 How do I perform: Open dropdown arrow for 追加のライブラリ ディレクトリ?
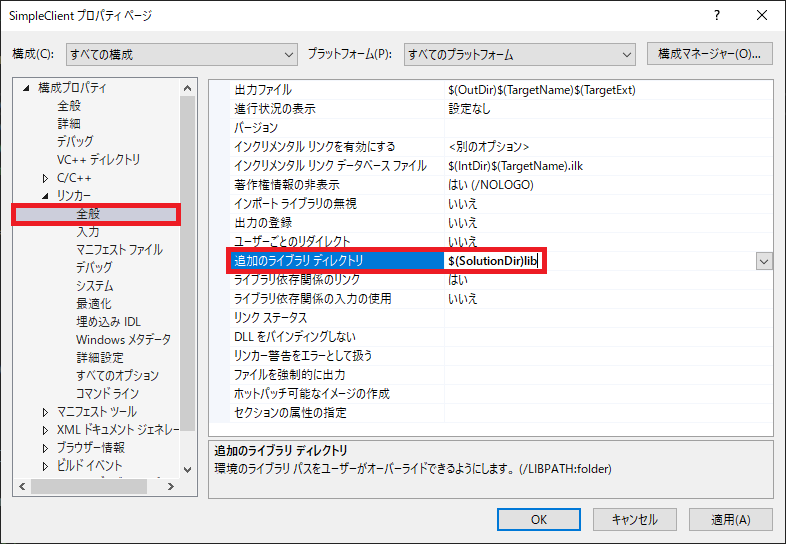click(764, 261)
